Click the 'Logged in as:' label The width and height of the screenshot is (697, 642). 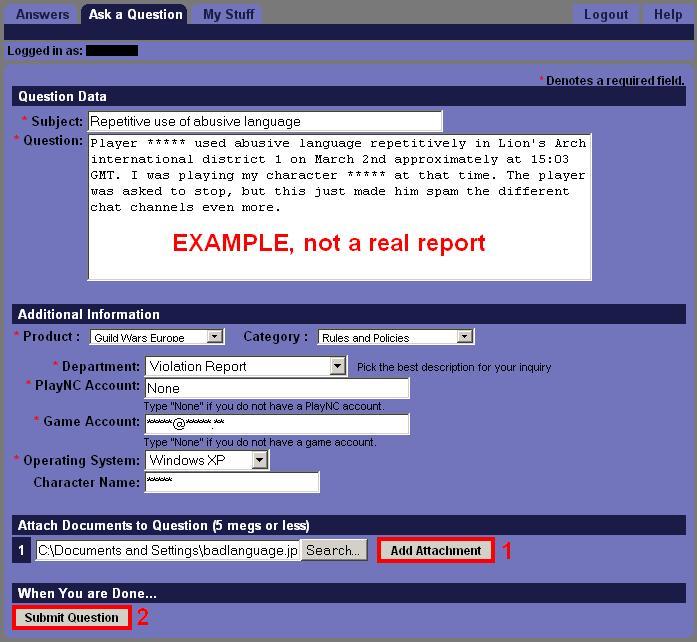pyautogui.click(x=45, y=51)
